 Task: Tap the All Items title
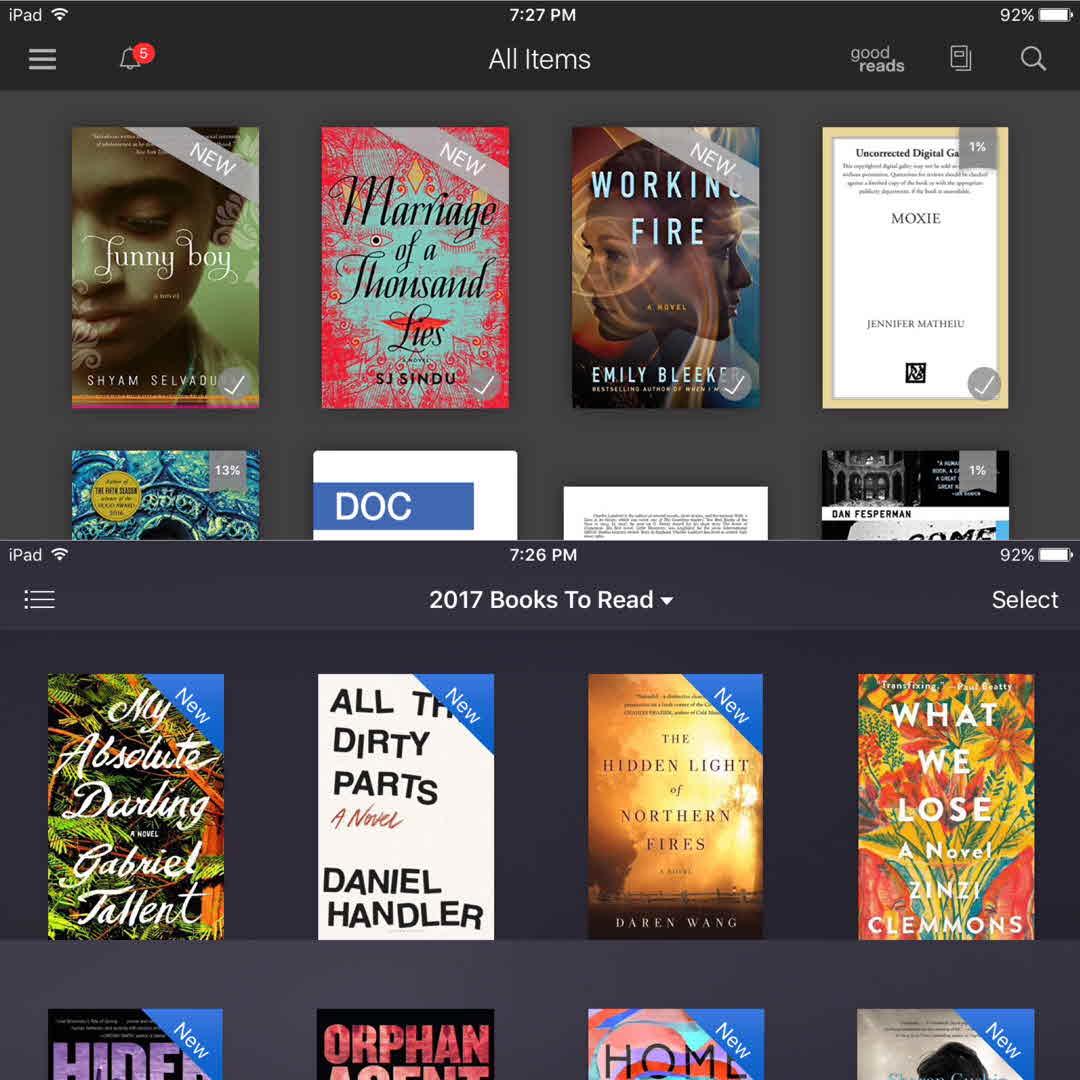click(539, 59)
